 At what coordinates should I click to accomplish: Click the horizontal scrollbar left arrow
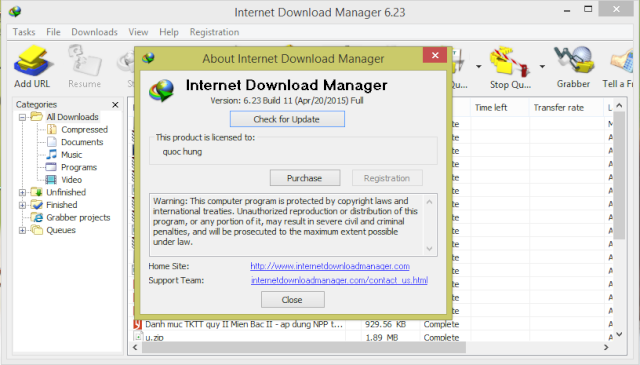click(x=135, y=347)
